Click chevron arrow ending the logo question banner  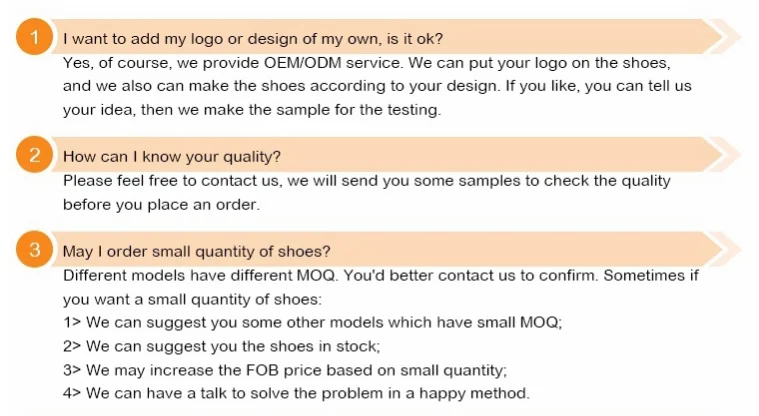pos(724,37)
